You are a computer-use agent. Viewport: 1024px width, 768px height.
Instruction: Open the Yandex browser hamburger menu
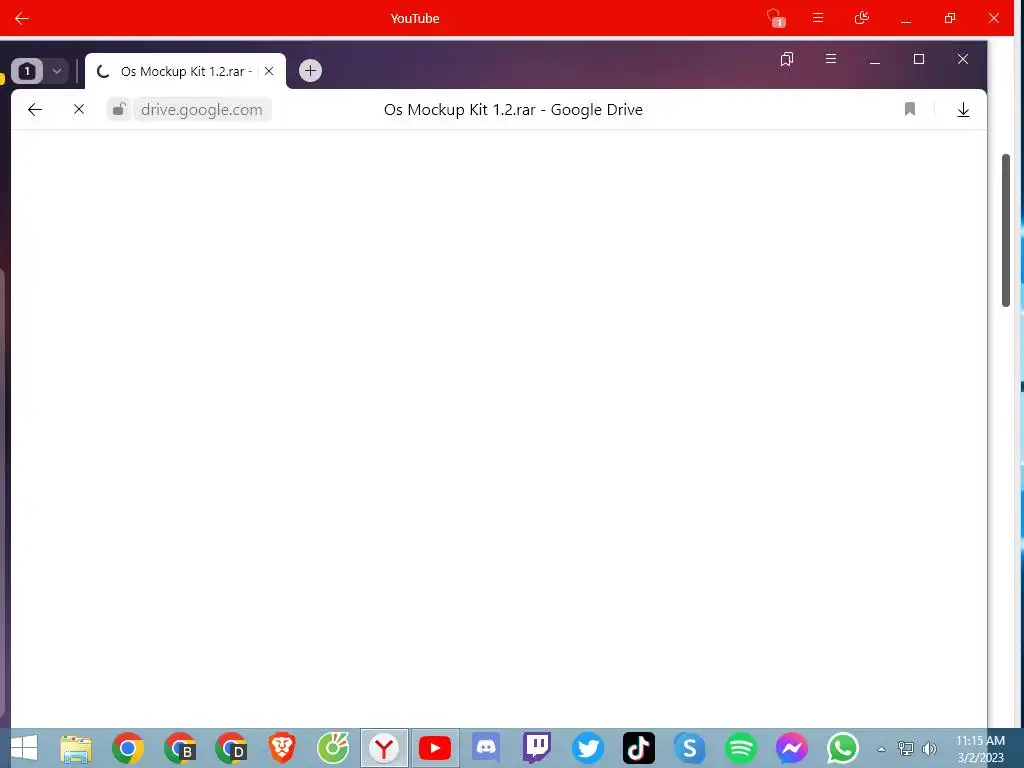(831, 59)
